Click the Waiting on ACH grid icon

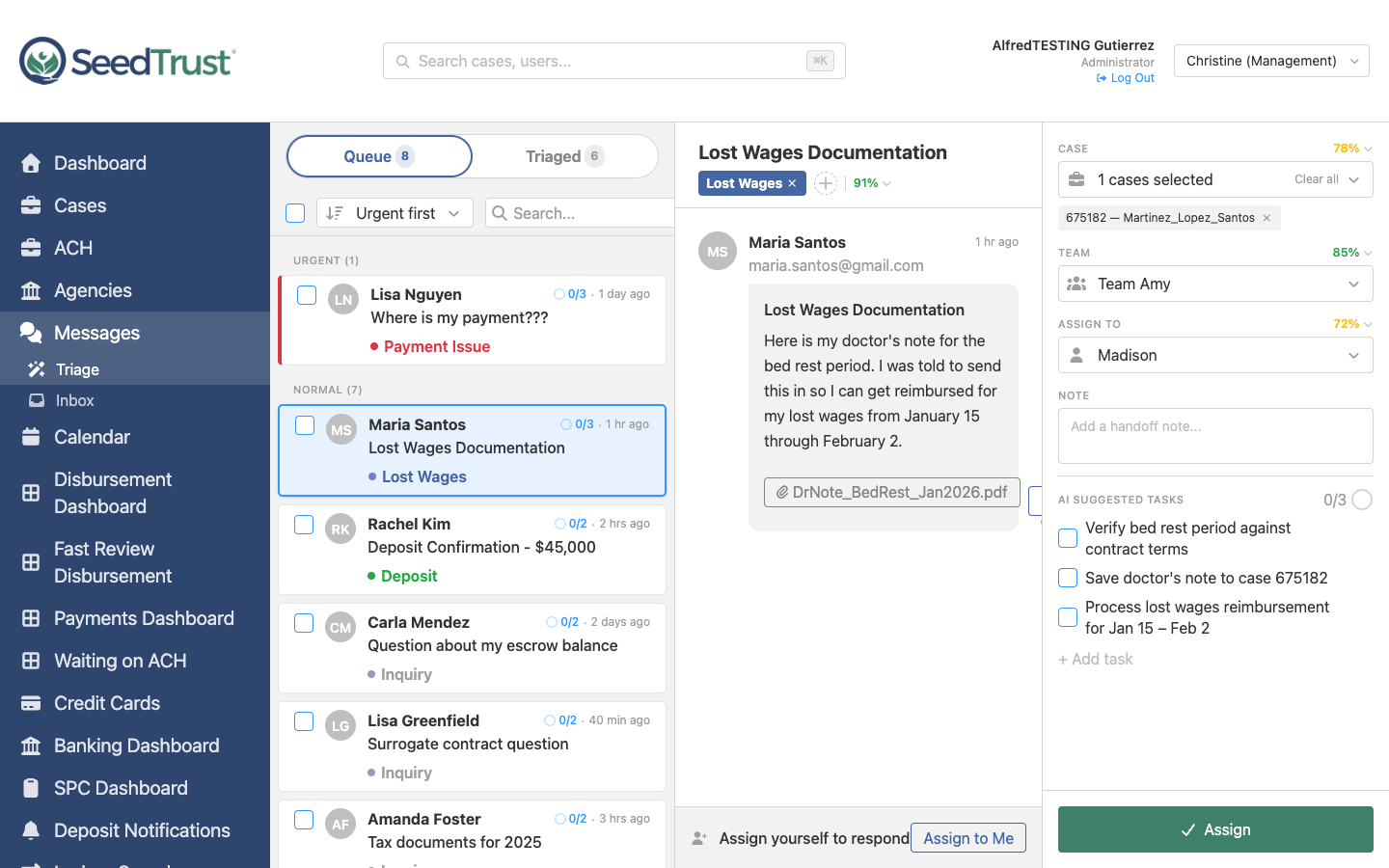pyautogui.click(x=31, y=661)
